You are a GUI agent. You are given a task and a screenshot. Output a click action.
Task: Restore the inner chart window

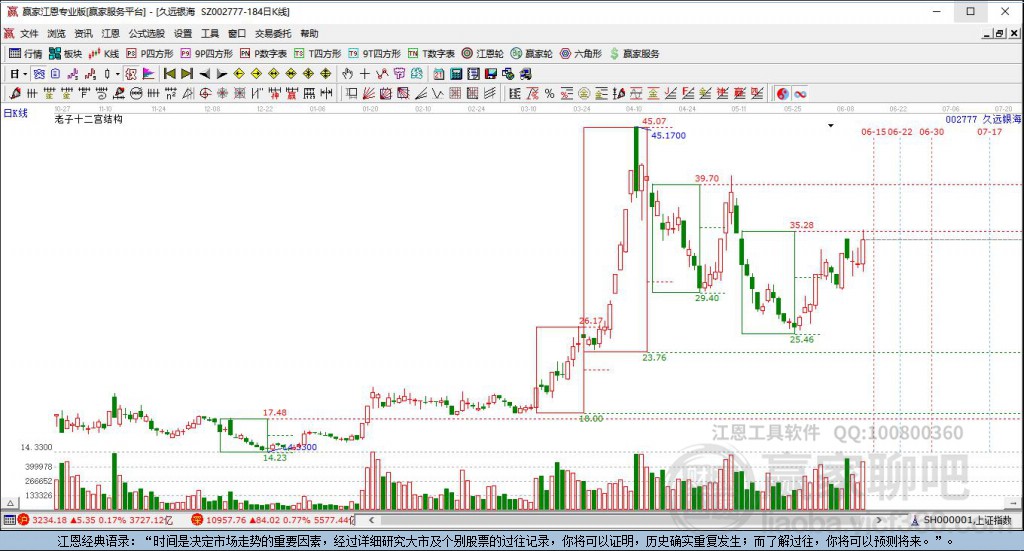(x=1000, y=33)
